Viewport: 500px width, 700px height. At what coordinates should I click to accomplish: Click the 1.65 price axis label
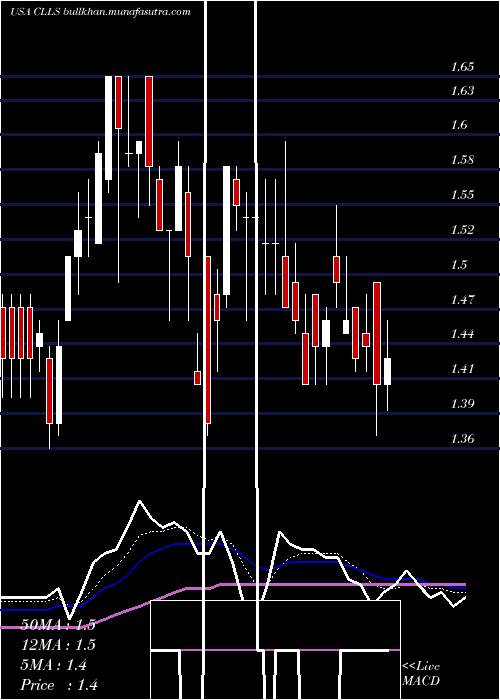click(x=462, y=67)
